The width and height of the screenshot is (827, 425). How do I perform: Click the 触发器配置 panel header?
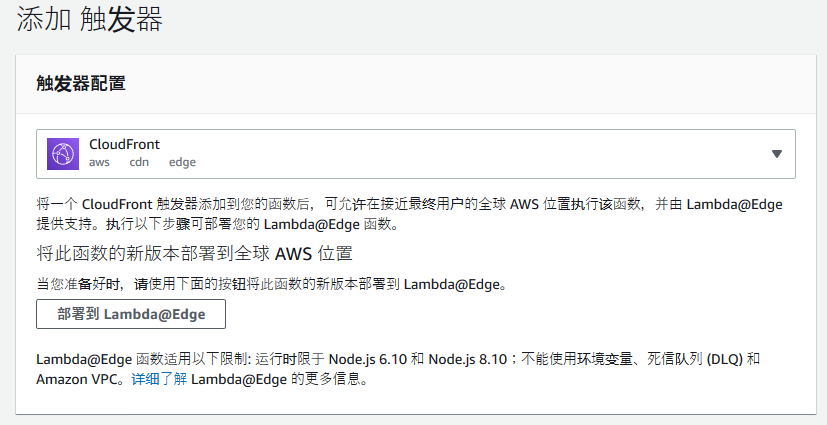point(81,83)
